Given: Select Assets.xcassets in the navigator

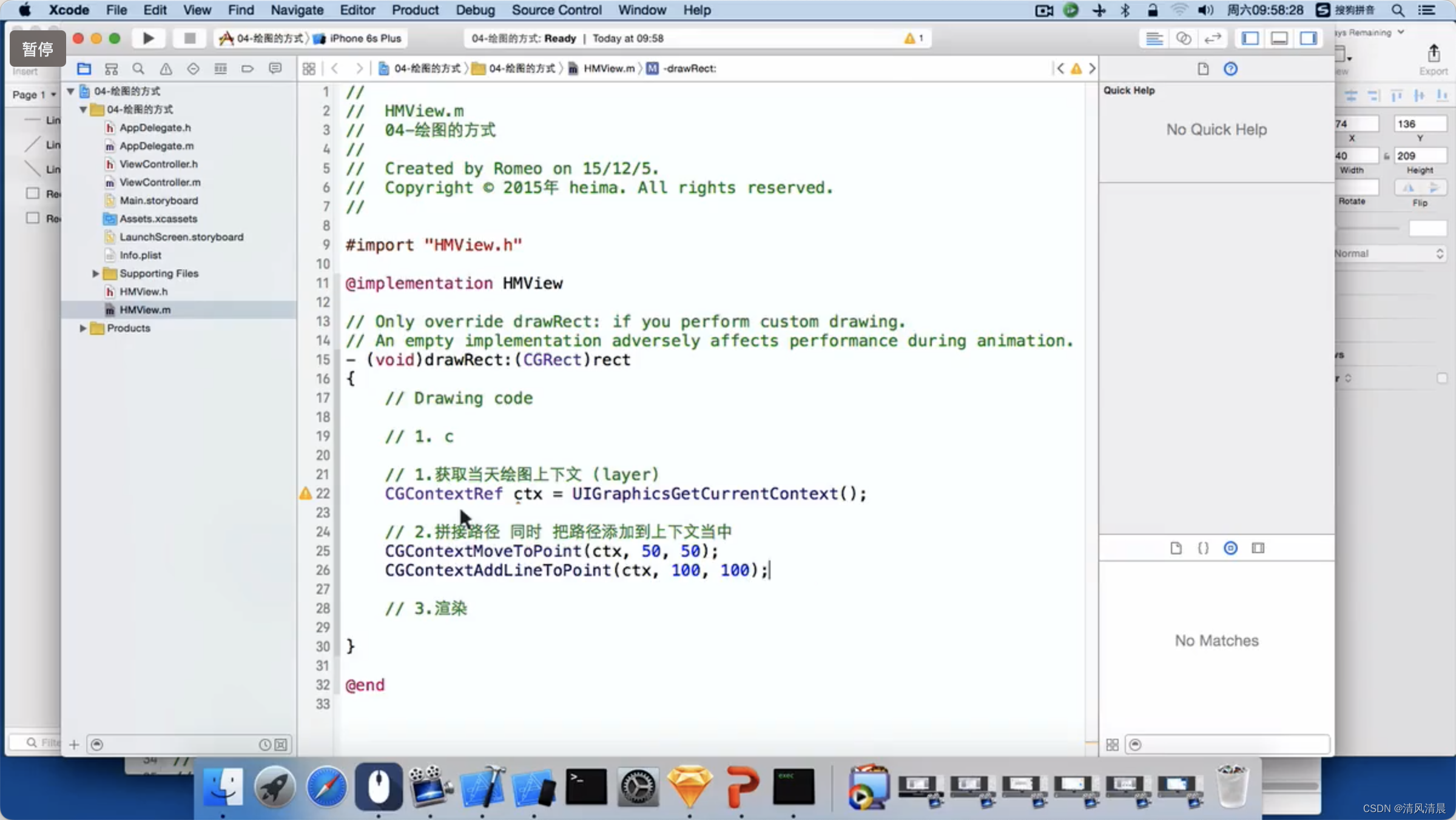Looking at the screenshot, I should pos(178,219).
